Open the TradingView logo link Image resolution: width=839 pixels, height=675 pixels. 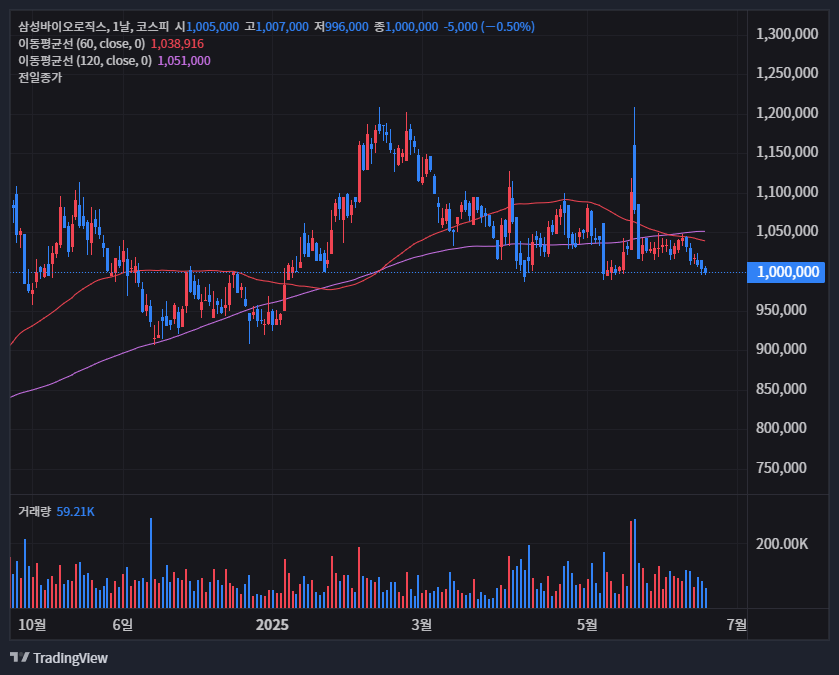(59, 658)
